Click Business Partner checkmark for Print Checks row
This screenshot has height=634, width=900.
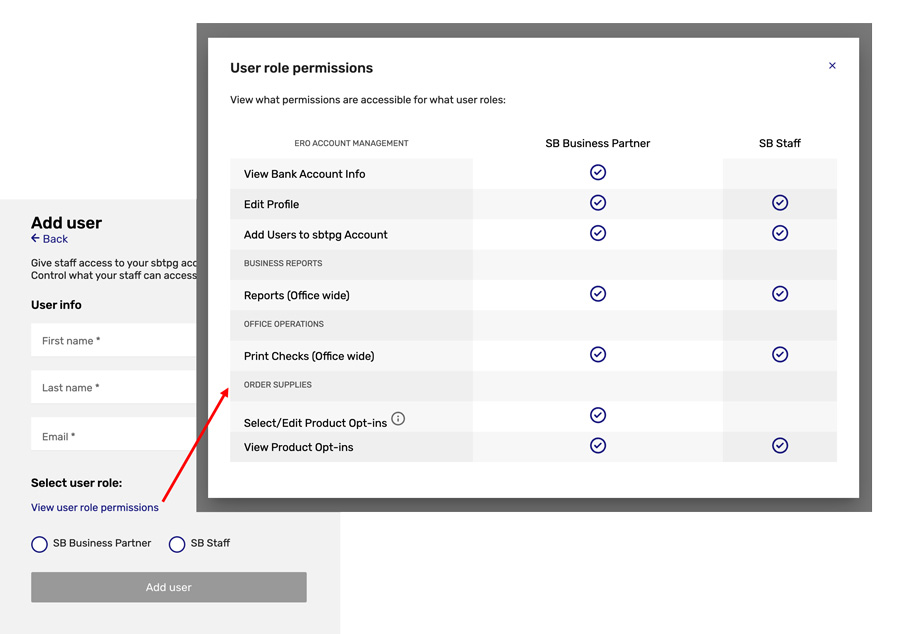click(x=598, y=355)
